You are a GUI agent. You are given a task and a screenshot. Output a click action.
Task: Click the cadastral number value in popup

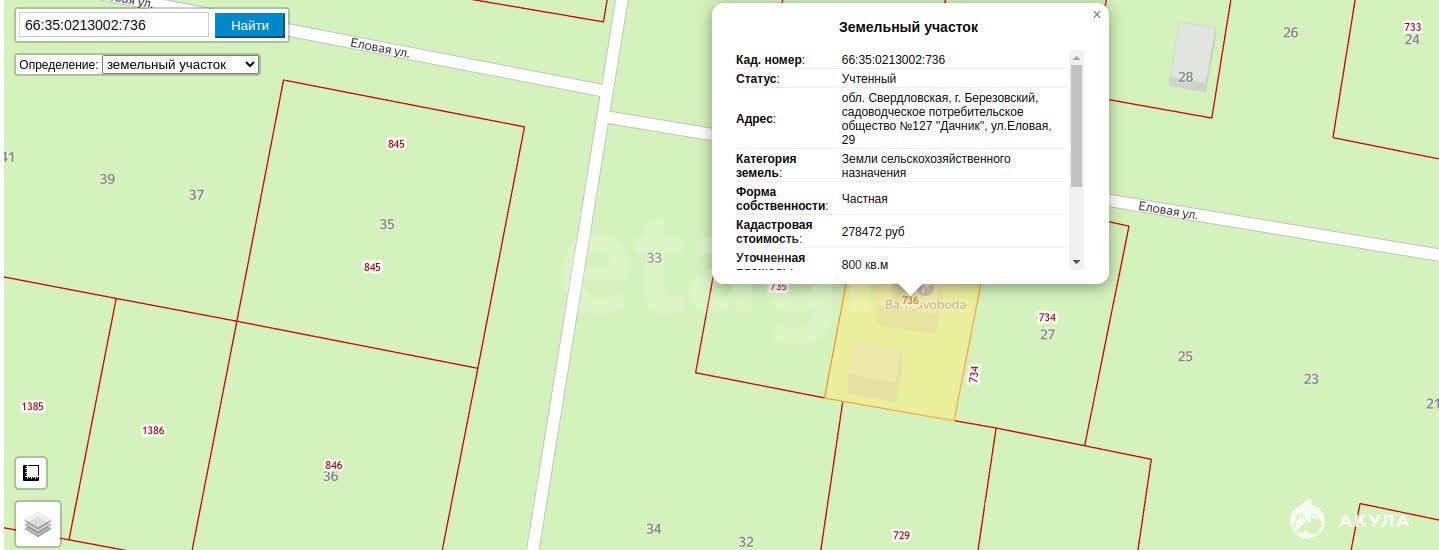pyautogui.click(x=893, y=60)
